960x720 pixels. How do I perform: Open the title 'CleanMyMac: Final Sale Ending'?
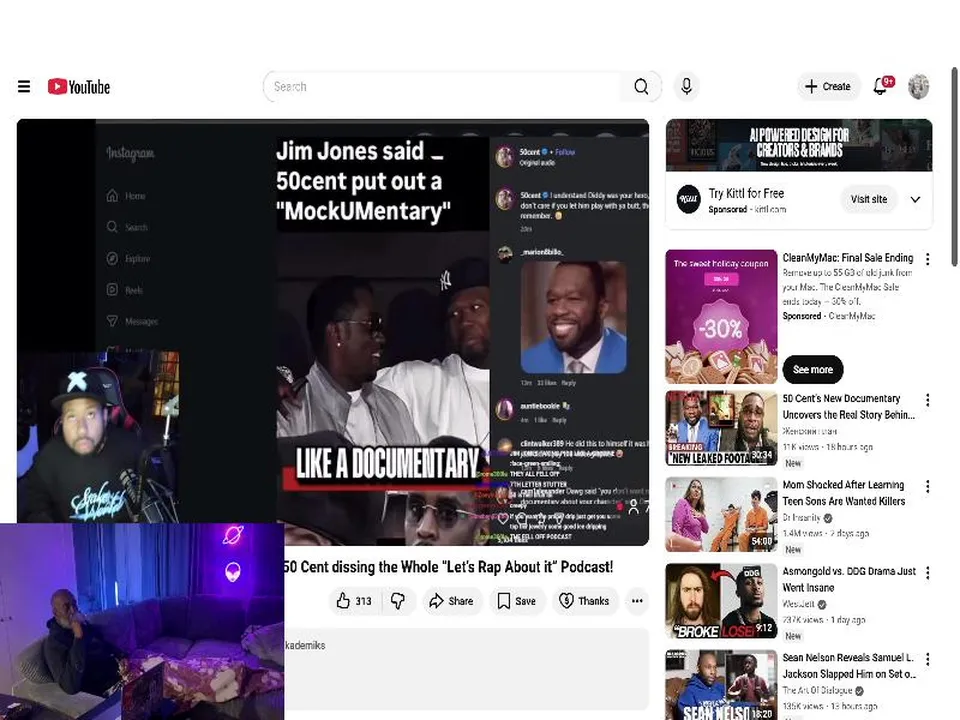pyautogui.click(x=847, y=258)
